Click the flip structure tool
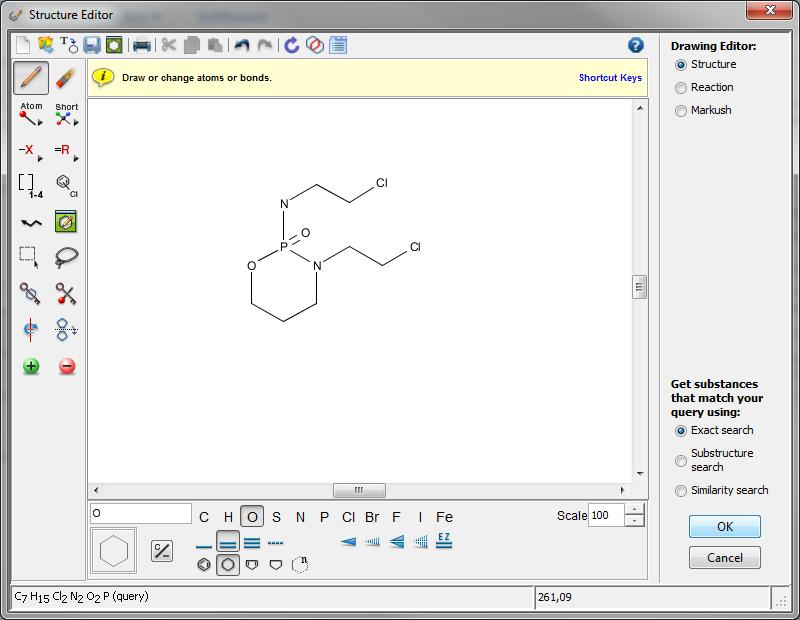Viewport: 800px width, 620px height. [x=66, y=330]
